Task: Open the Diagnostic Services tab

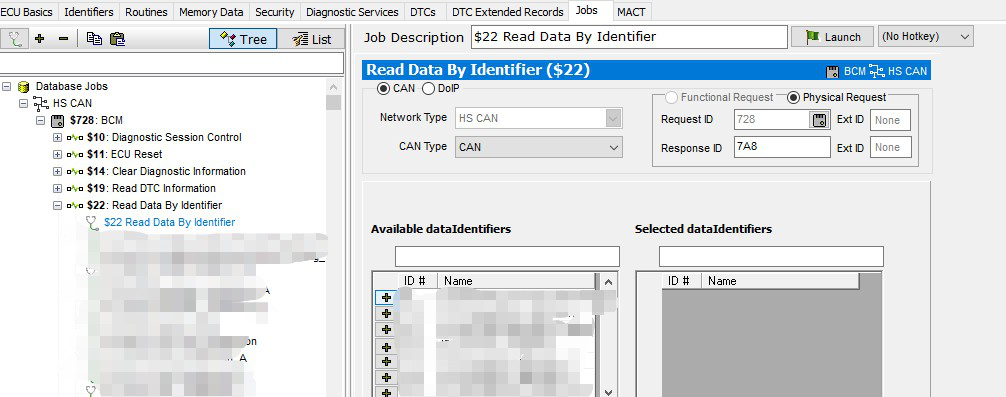Action: click(x=352, y=12)
